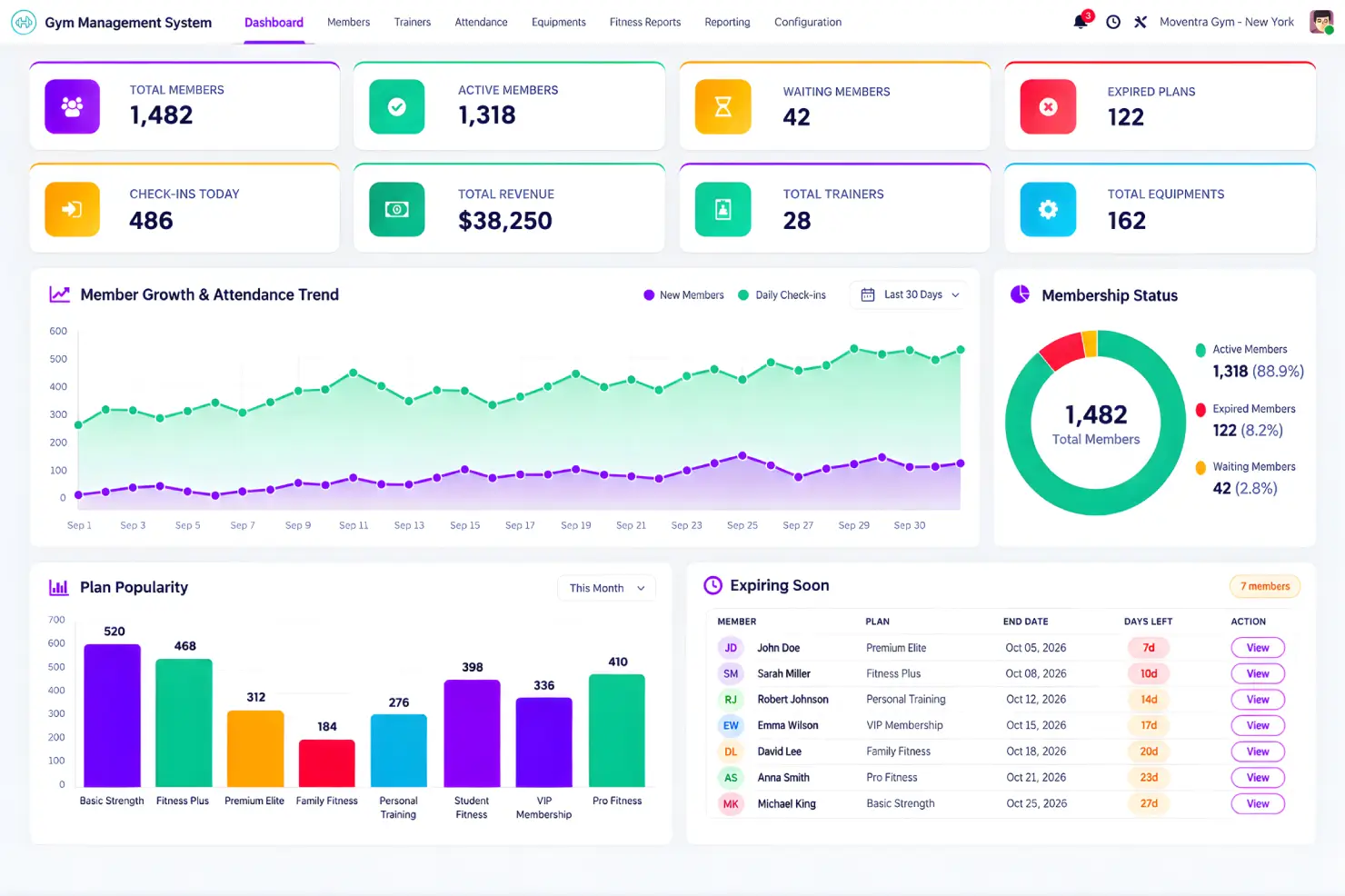
Task: Click View for Michael King
Action: (1258, 803)
